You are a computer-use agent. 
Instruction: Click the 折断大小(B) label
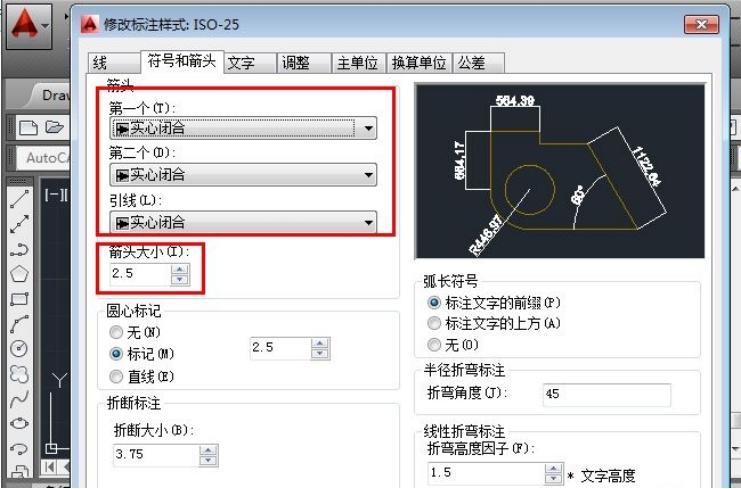click(154, 430)
